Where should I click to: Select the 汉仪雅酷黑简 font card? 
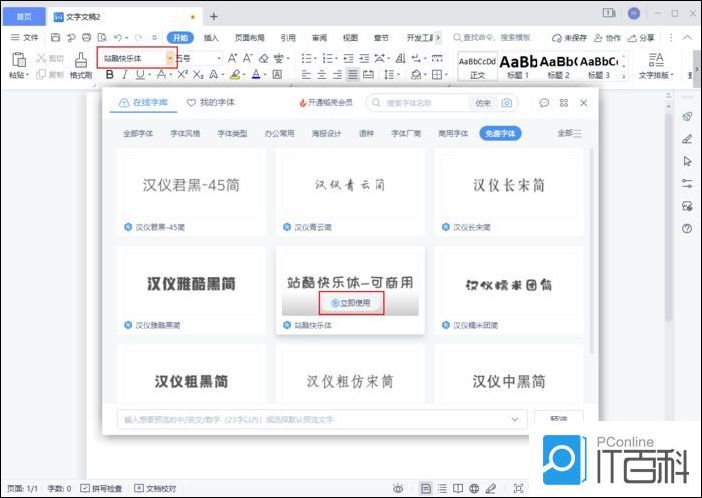[191, 290]
